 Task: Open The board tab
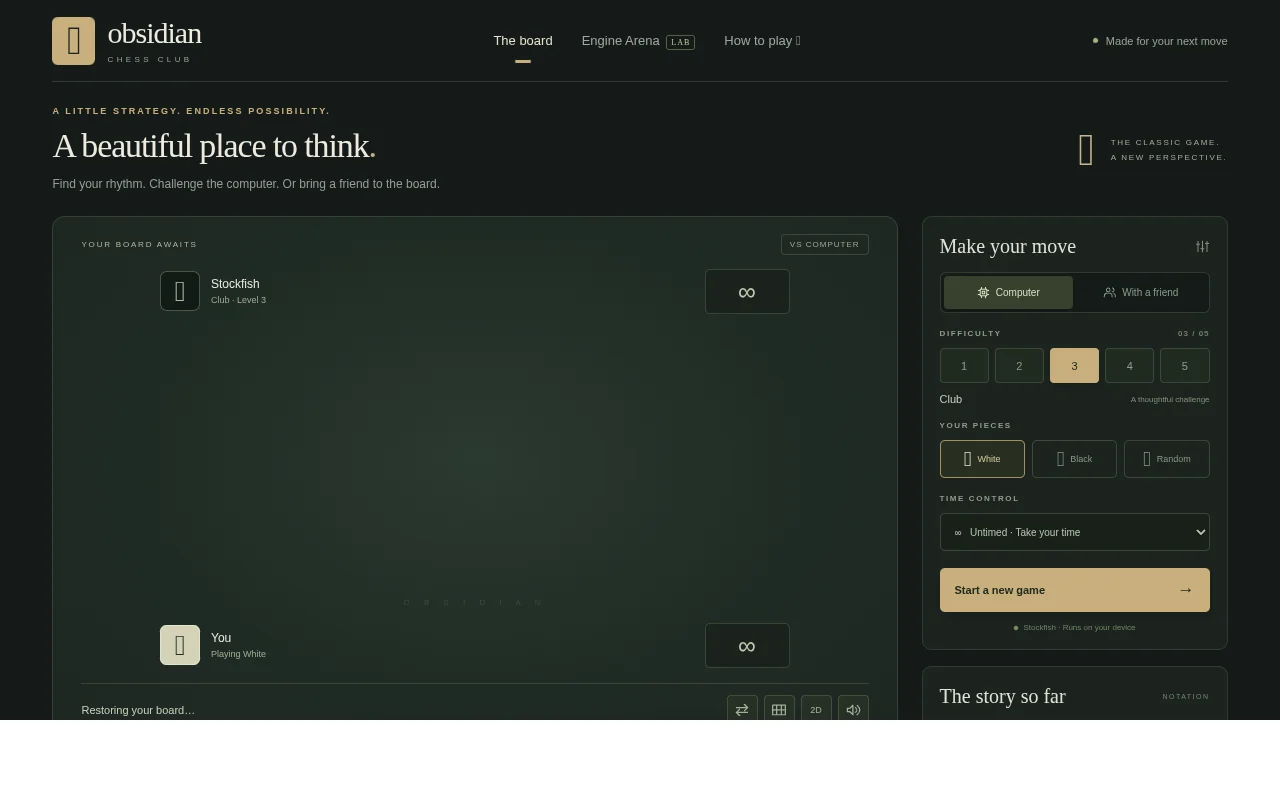click(x=523, y=41)
